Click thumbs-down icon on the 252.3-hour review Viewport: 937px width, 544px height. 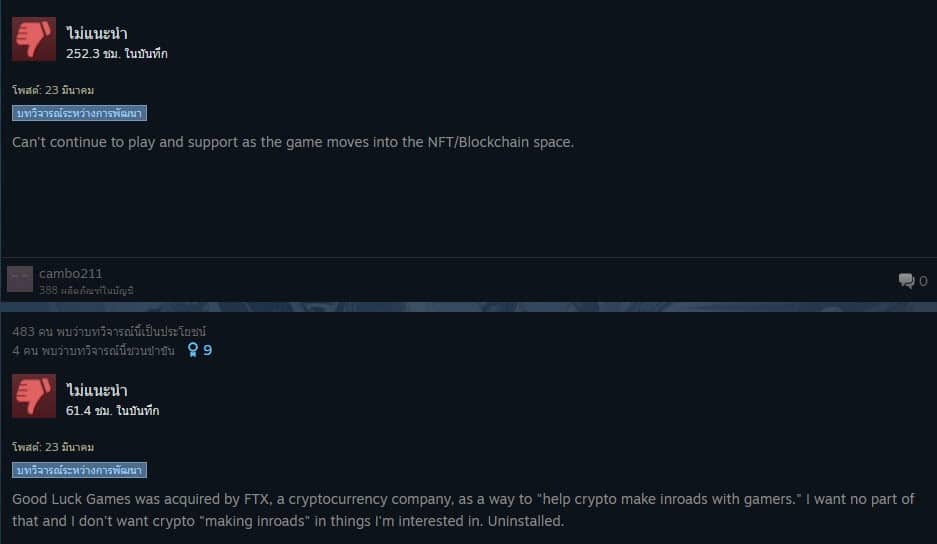pyautogui.click(x=34, y=39)
